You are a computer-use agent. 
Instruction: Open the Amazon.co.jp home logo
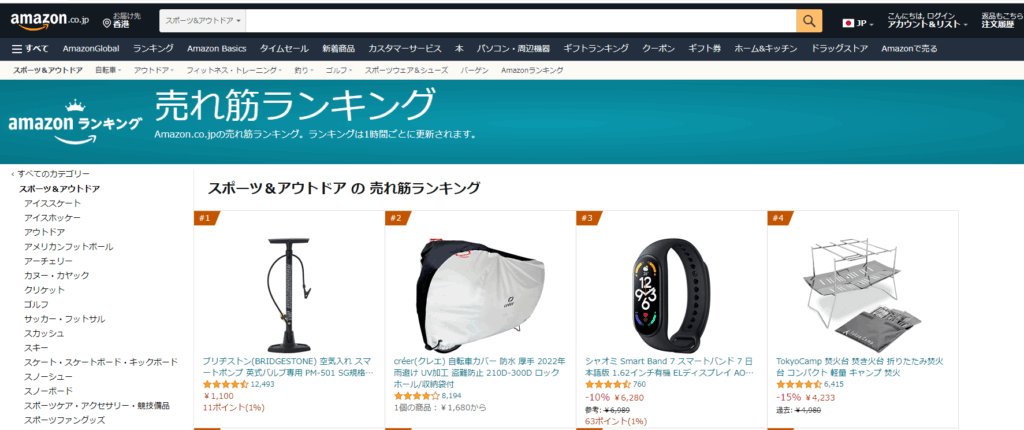(x=49, y=21)
